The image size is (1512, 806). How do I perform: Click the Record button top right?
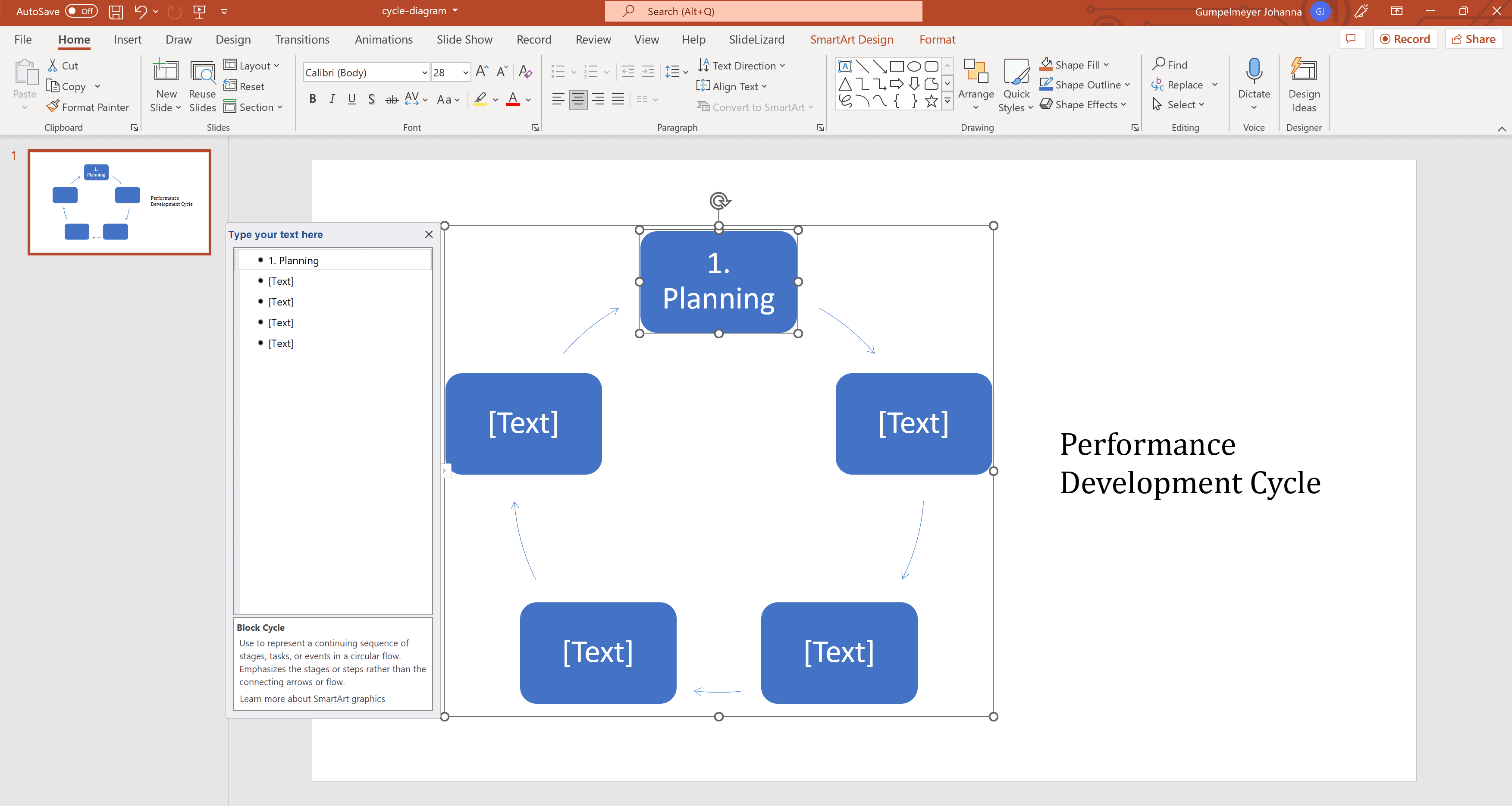[x=1405, y=39]
